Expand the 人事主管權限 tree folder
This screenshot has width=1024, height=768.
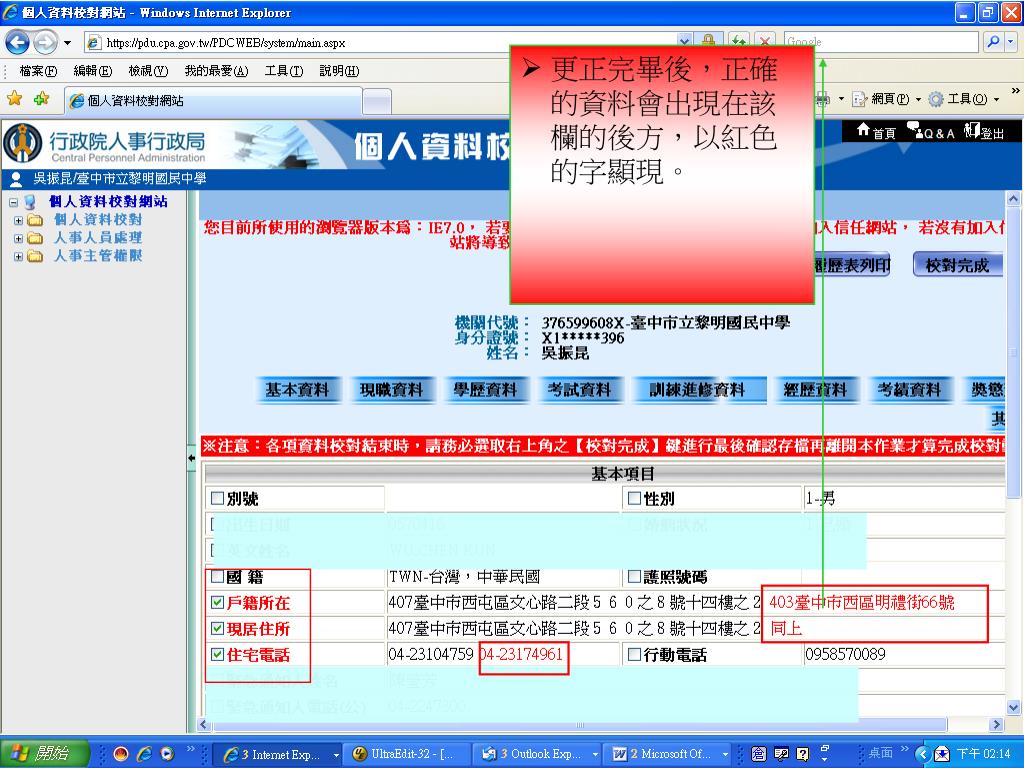coord(18,257)
